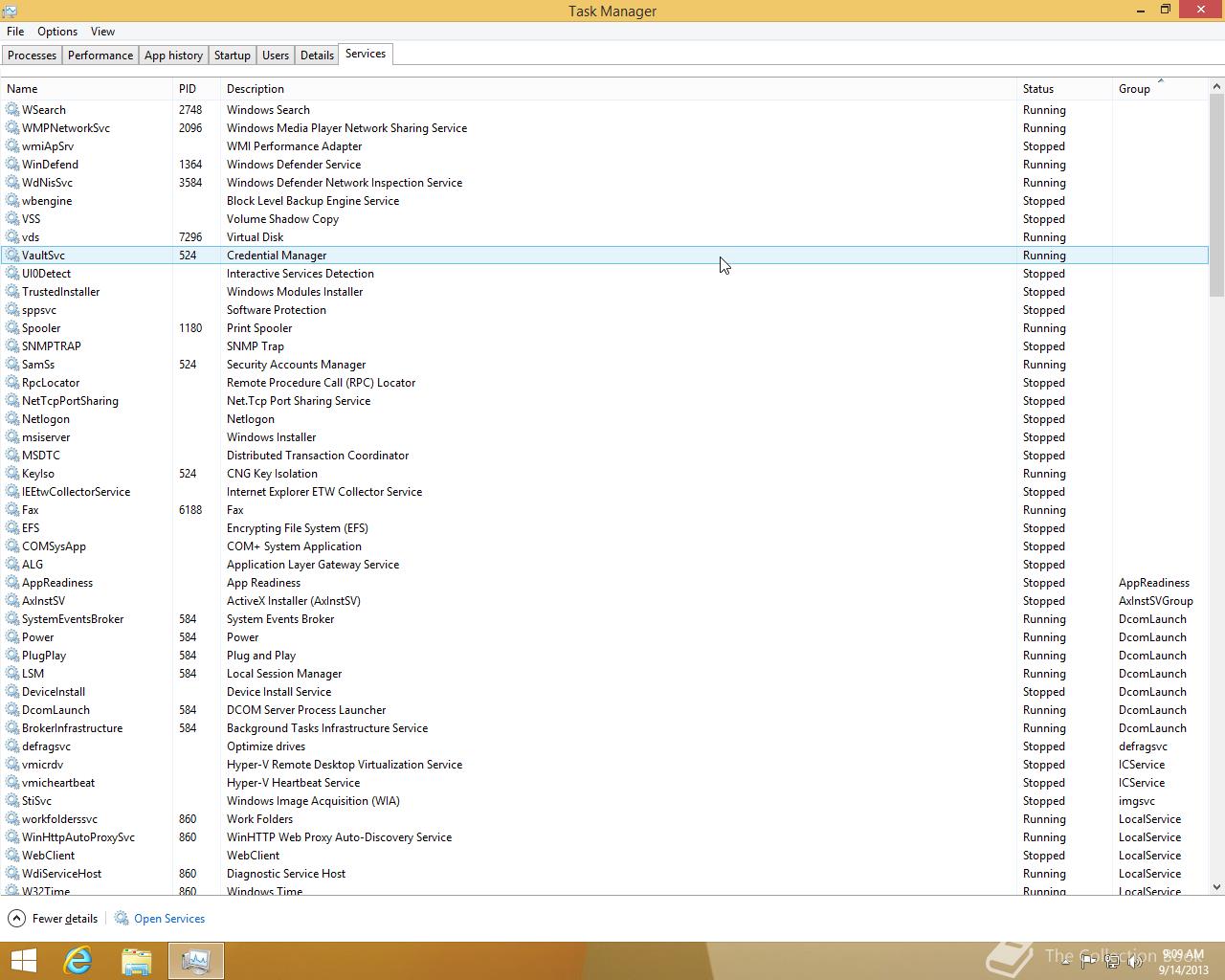The height and width of the screenshot is (980, 1225).
Task: Click the gear icon next to WSearch
Action: click(12, 110)
